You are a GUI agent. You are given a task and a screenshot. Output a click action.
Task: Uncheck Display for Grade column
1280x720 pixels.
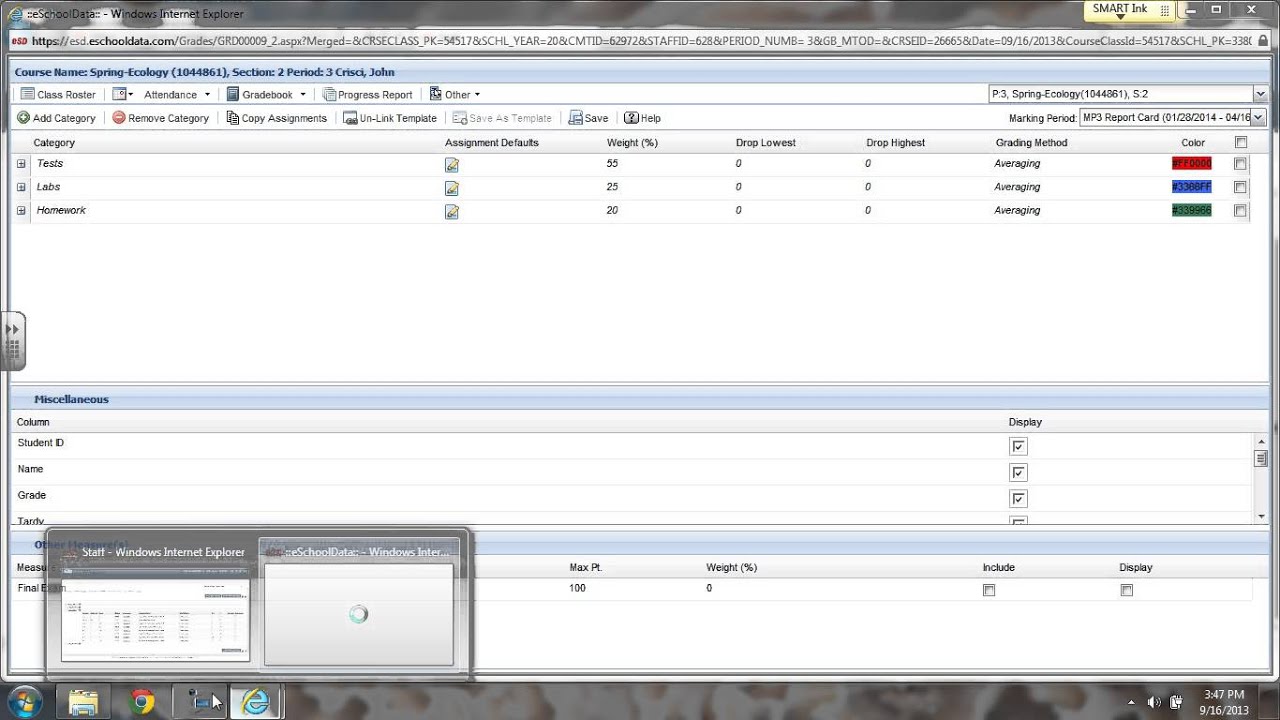(x=1018, y=499)
